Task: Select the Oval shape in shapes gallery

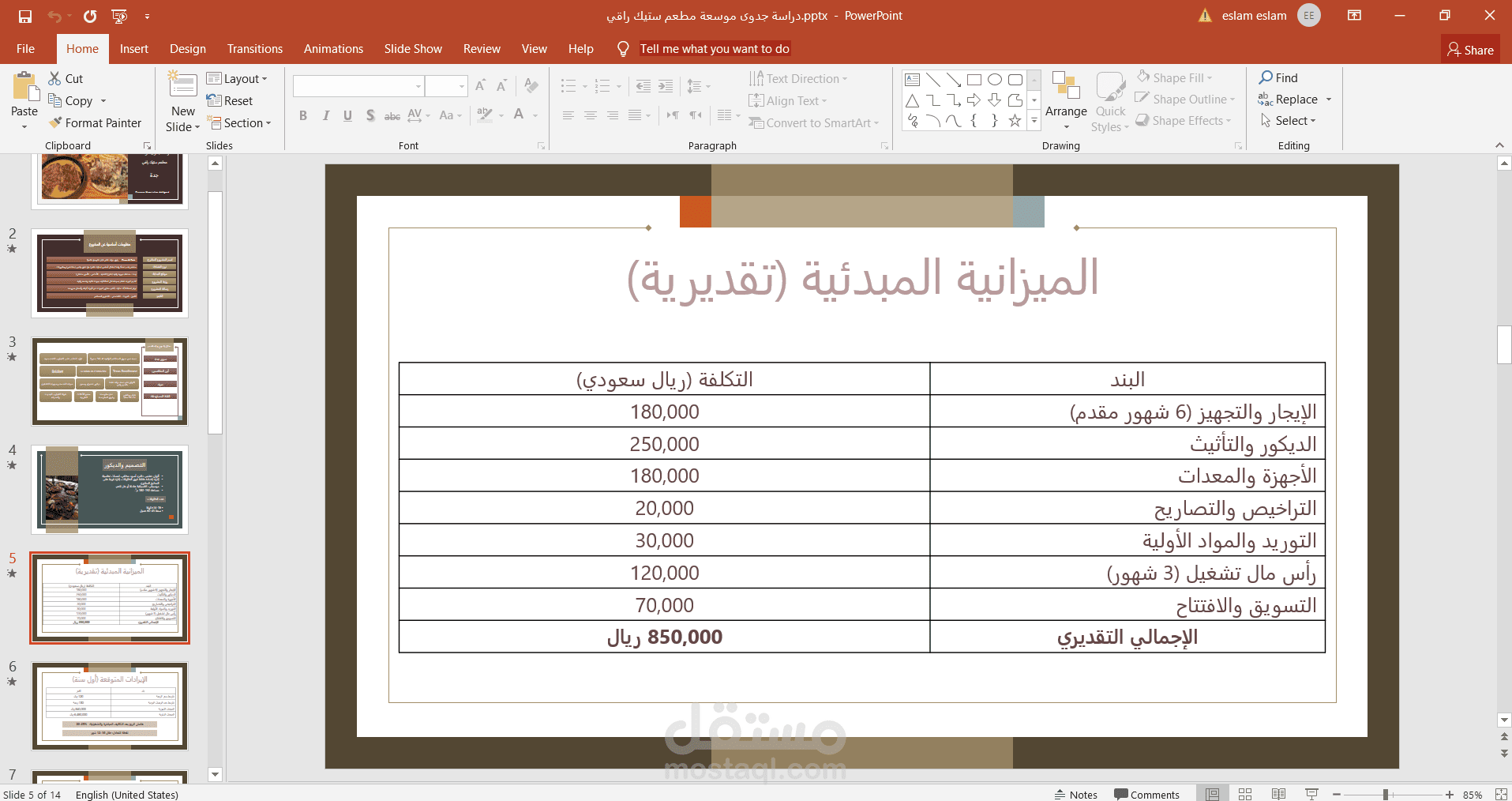Action: point(995,80)
